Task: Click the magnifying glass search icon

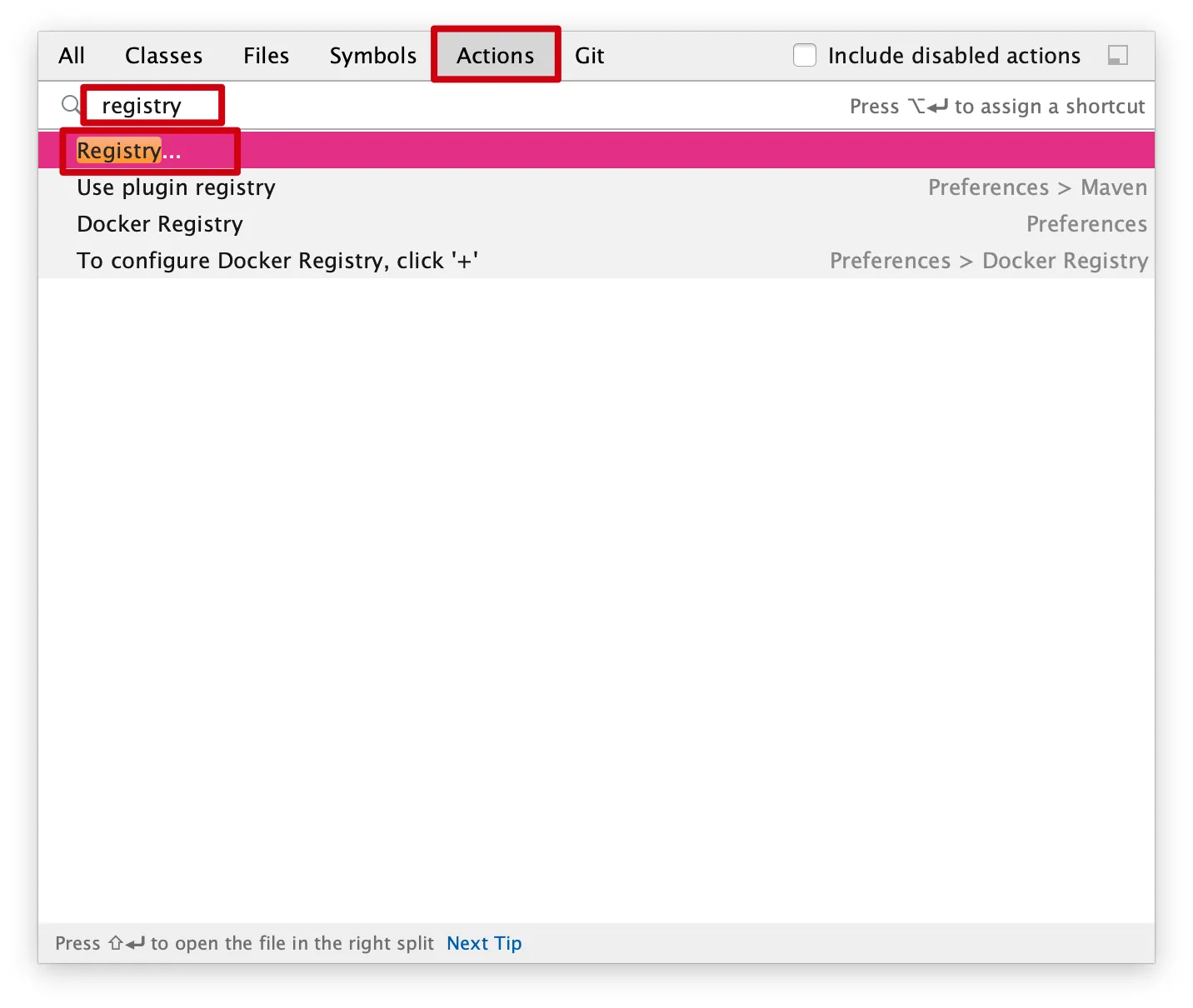Action: [72, 105]
